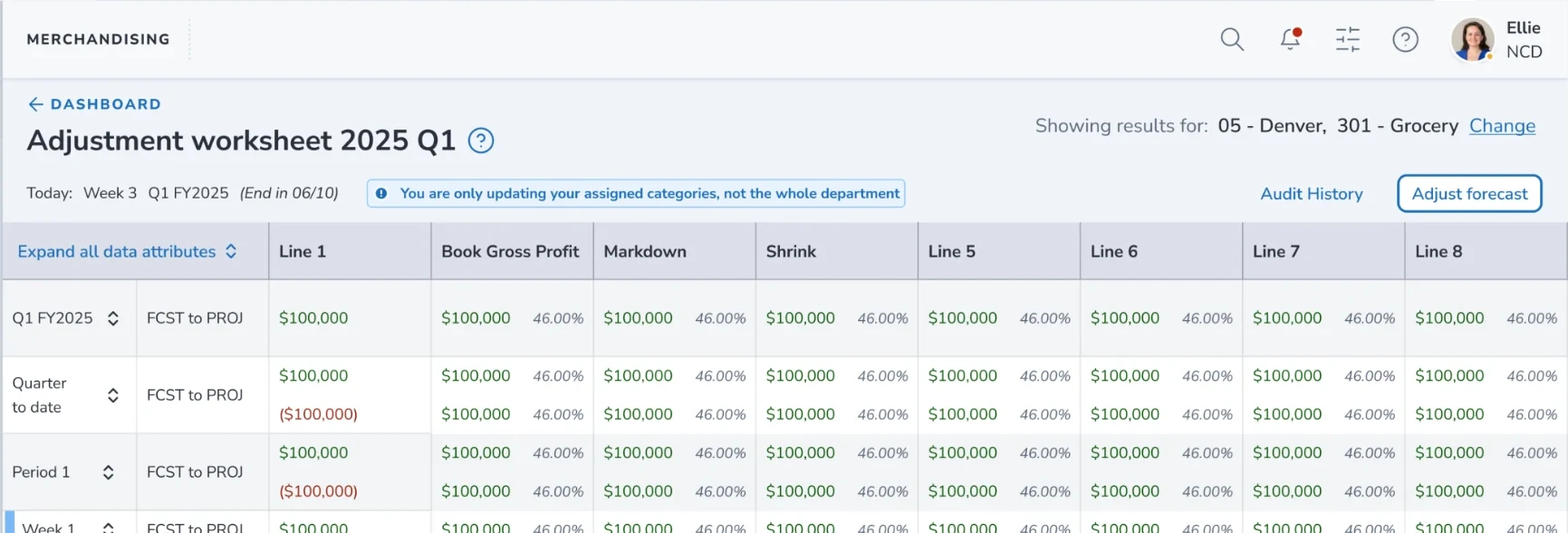The image size is (1568, 533).
Task: Select the Shrink column header
Action: coord(836,251)
